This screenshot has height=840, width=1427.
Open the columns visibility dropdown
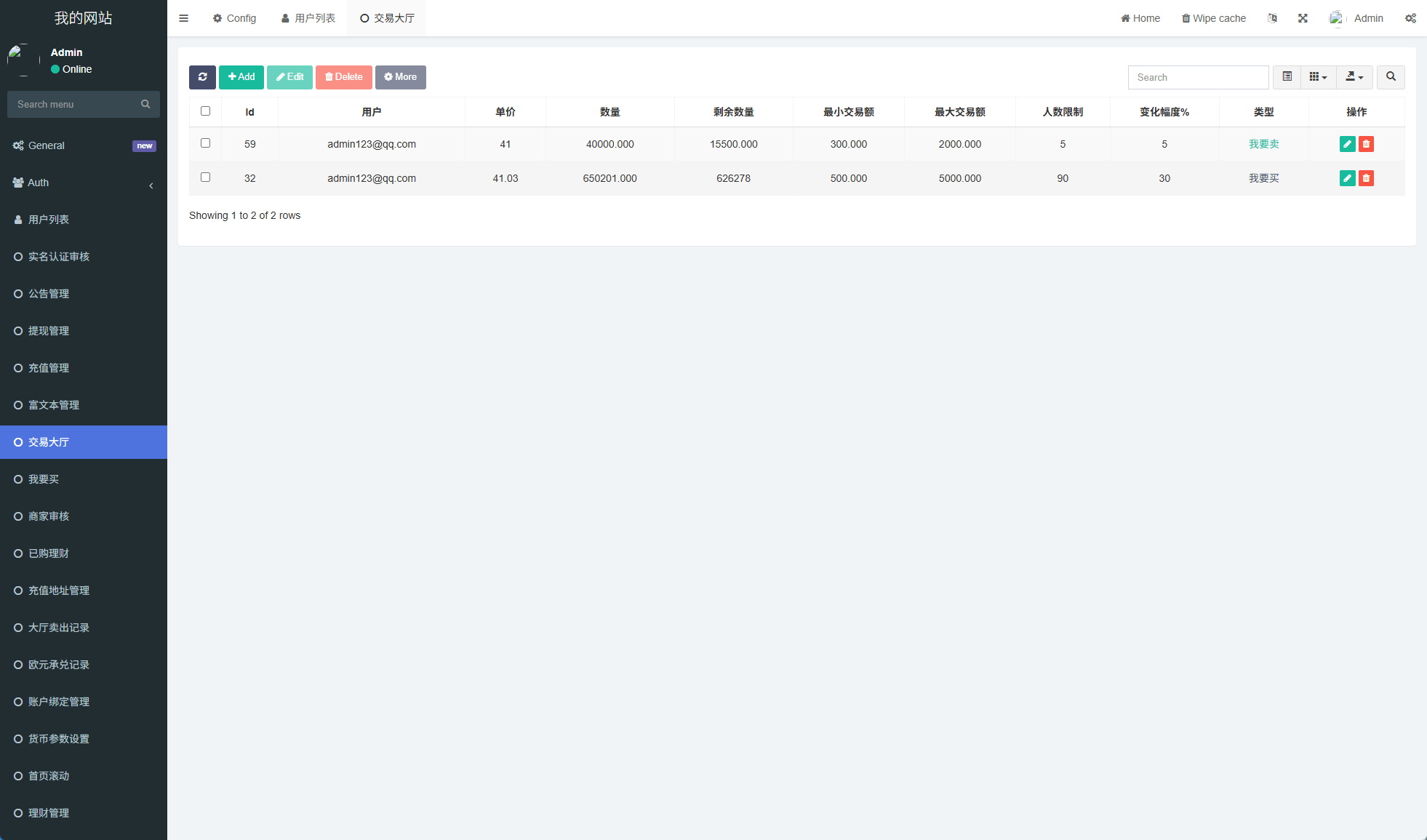[x=1318, y=77]
